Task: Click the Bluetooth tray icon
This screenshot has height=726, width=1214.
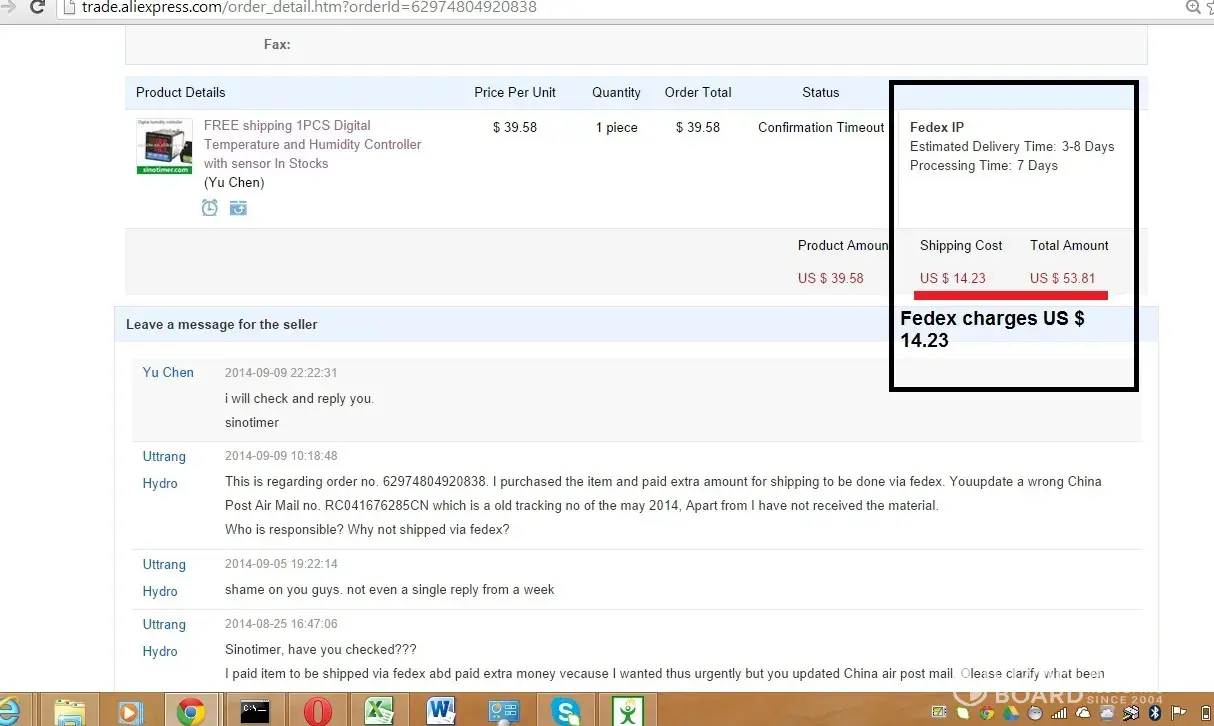Action: (1154, 713)
